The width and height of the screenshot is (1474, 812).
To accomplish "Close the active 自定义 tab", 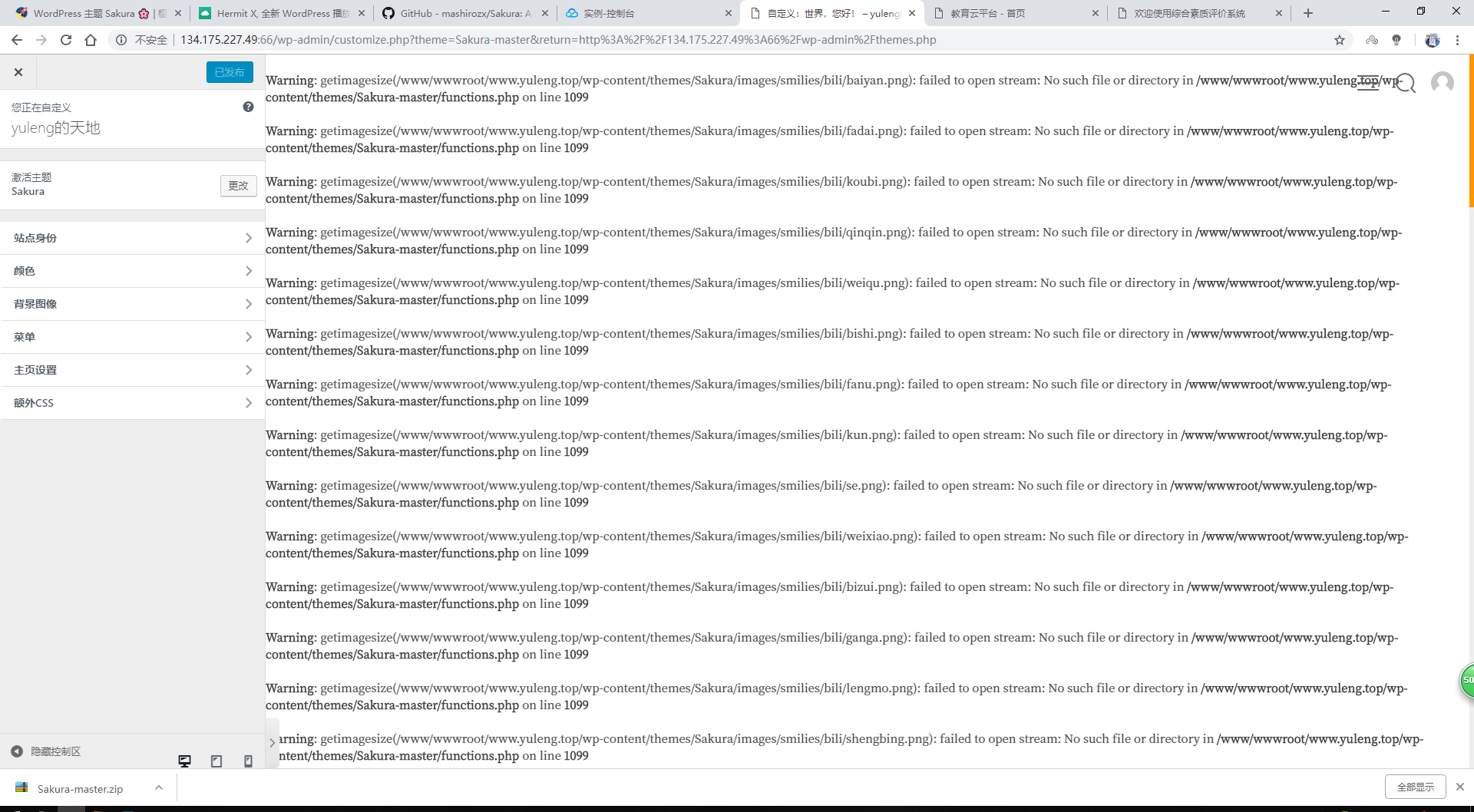I will (x=912, y=13).
